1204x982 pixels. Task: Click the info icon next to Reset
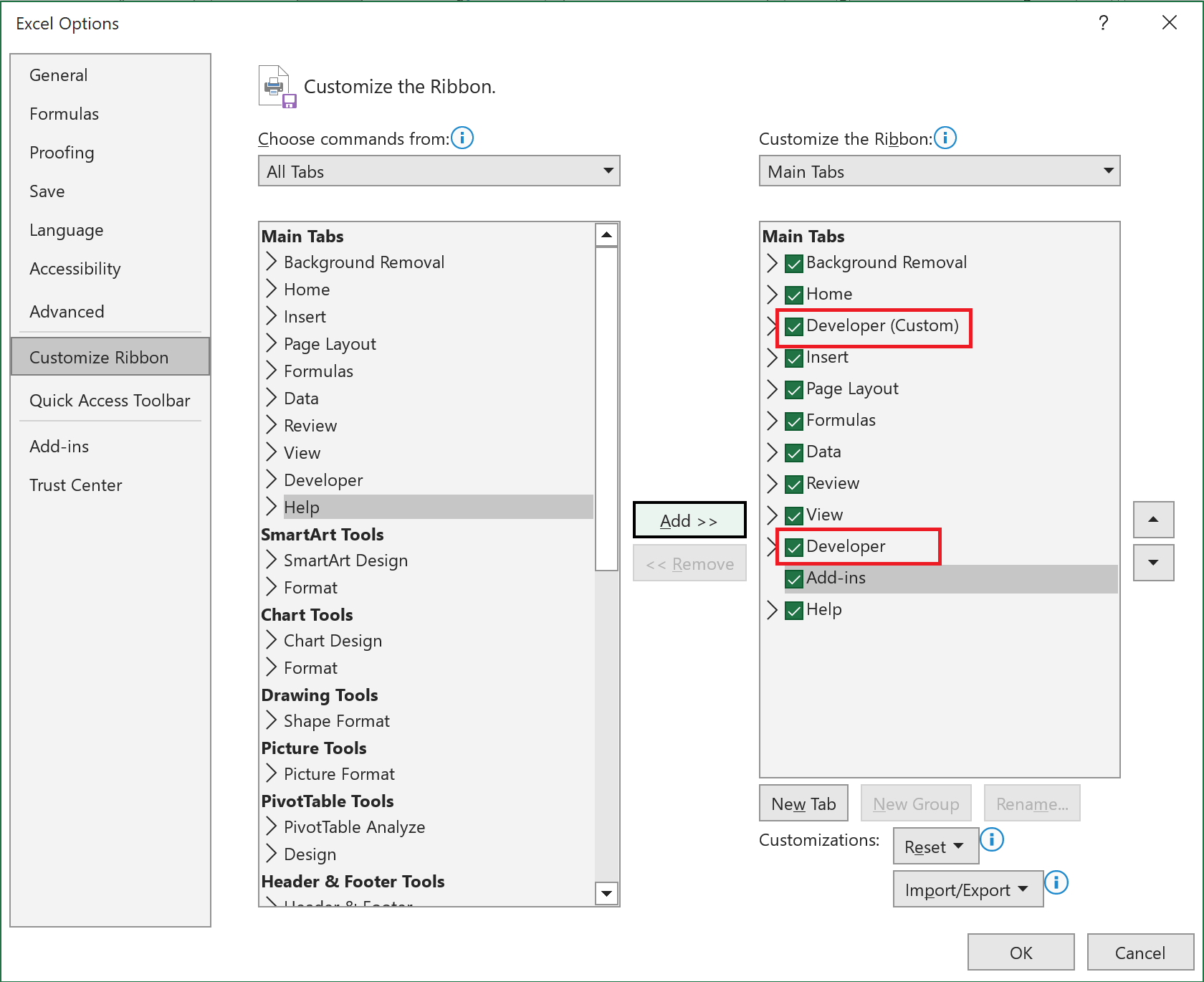click(992, 839)
